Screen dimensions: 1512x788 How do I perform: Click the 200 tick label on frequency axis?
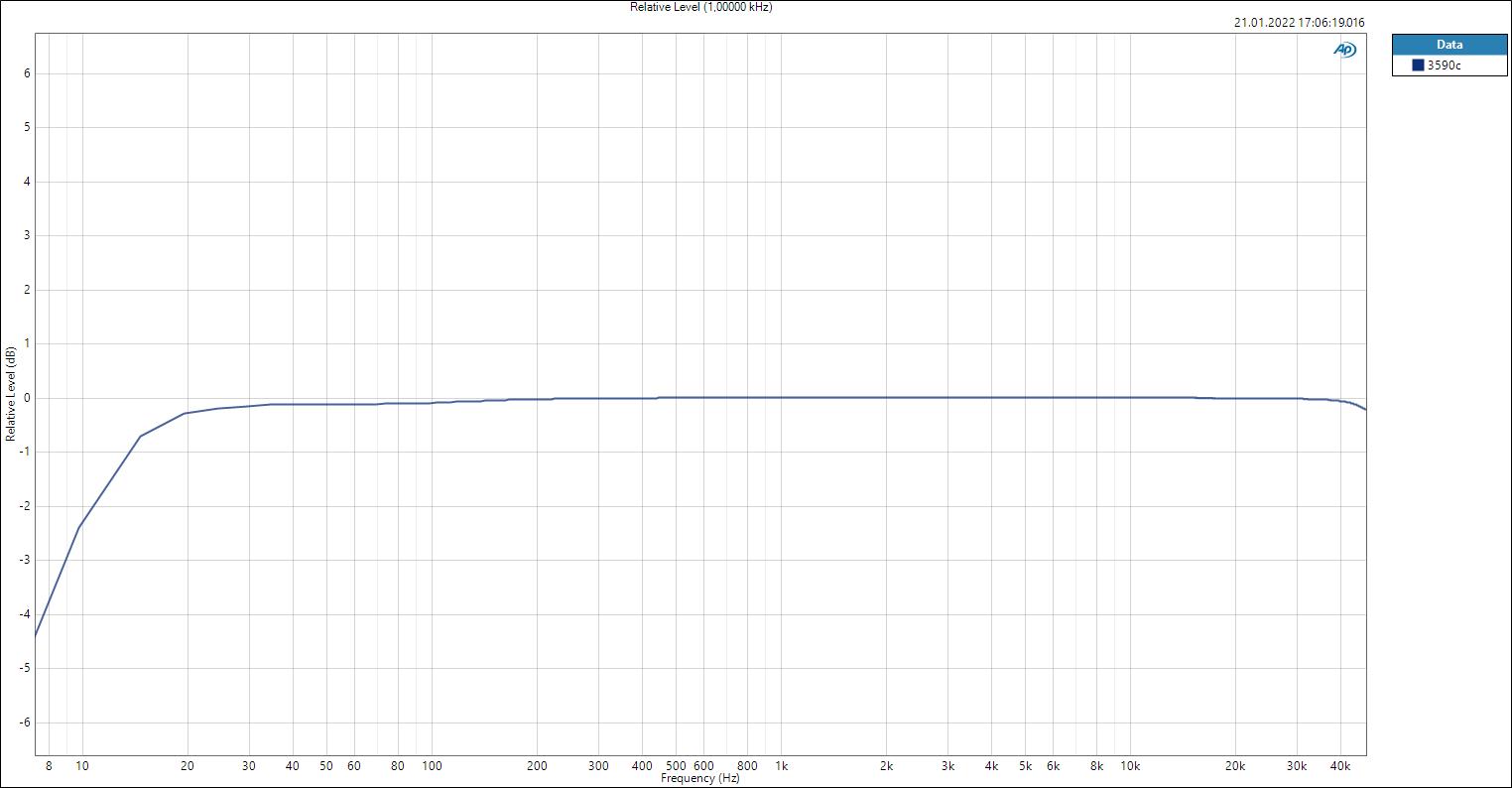(537, 766)
